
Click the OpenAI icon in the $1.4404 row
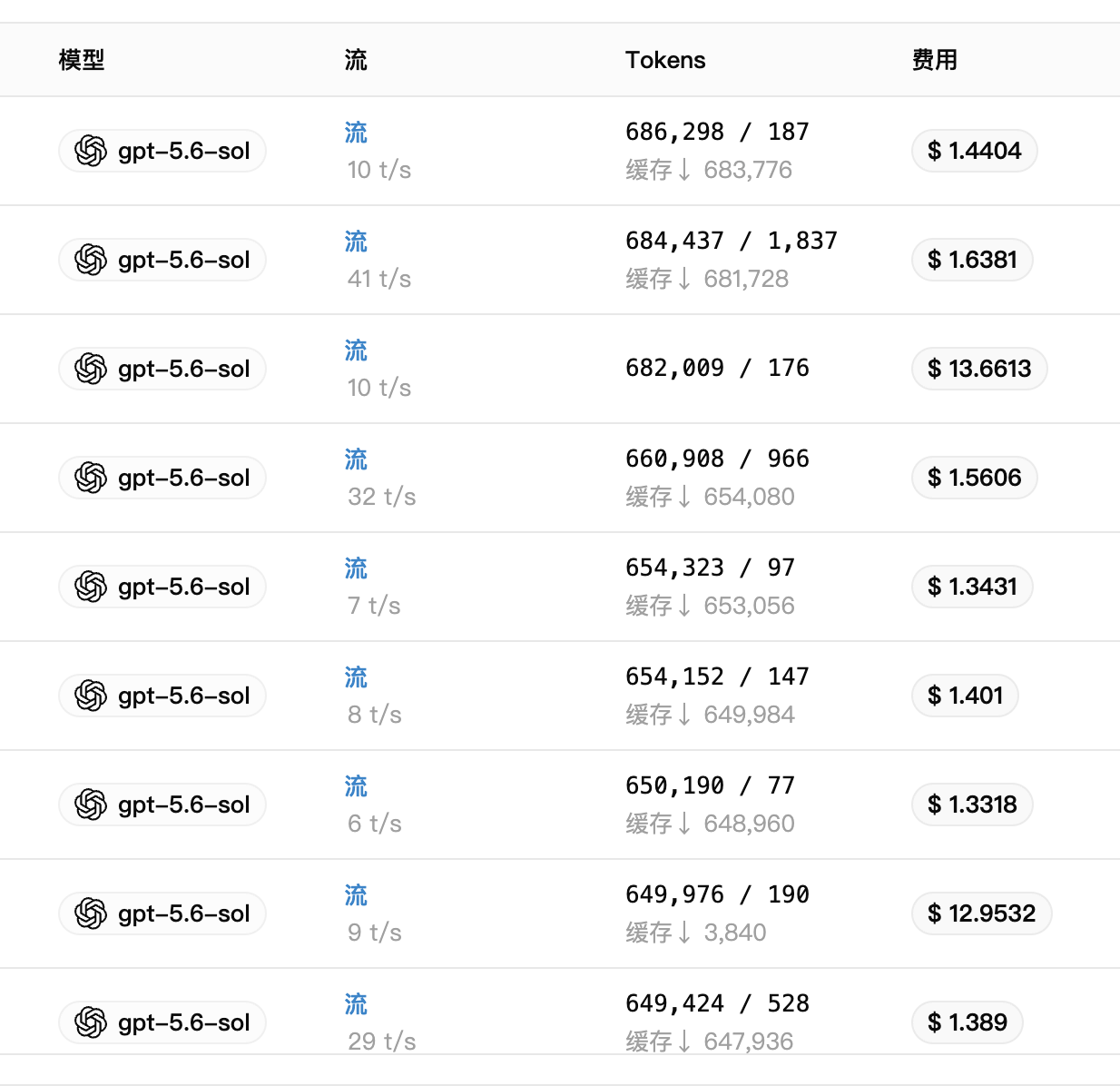[91, 151]
